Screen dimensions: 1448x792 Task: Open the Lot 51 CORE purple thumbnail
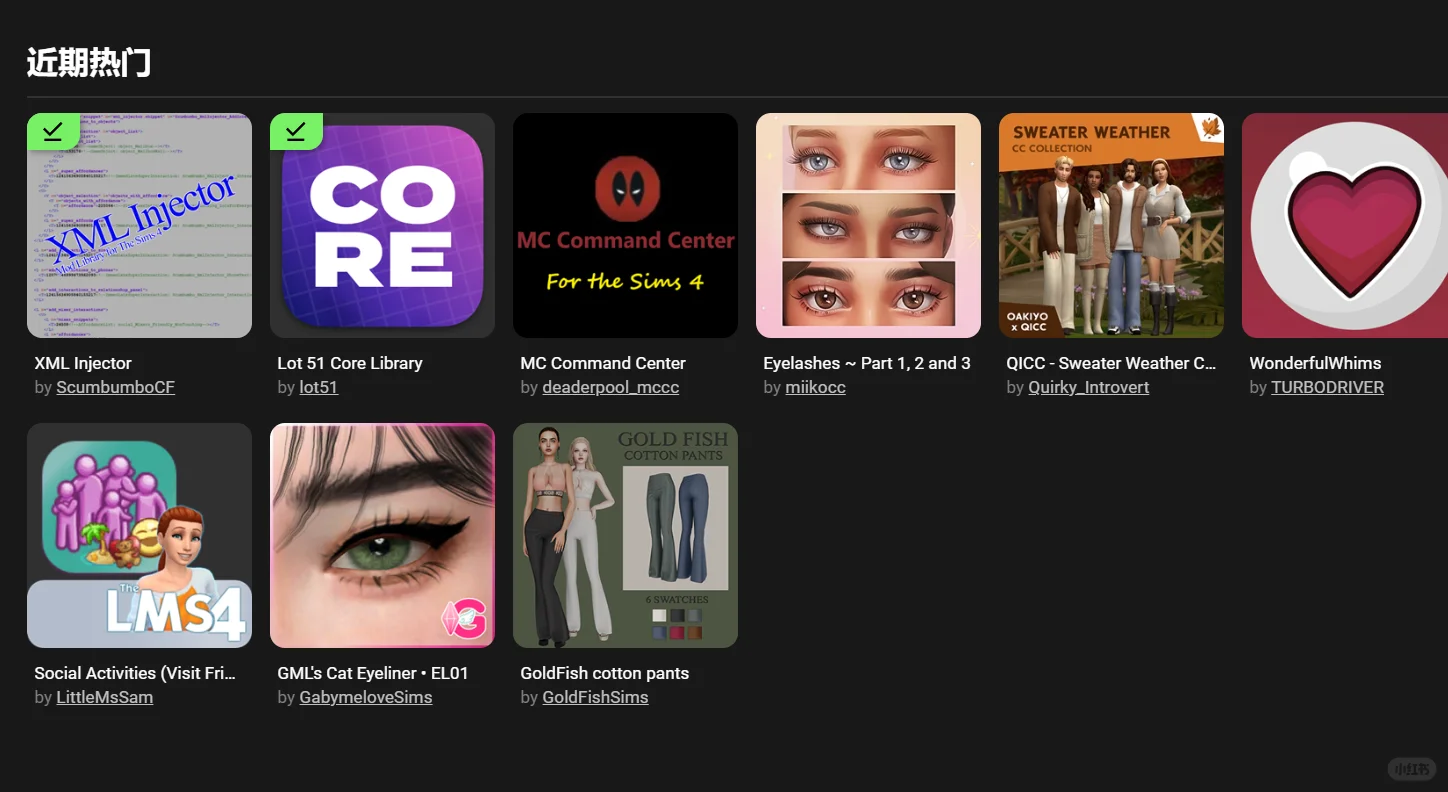coord(382,225)
